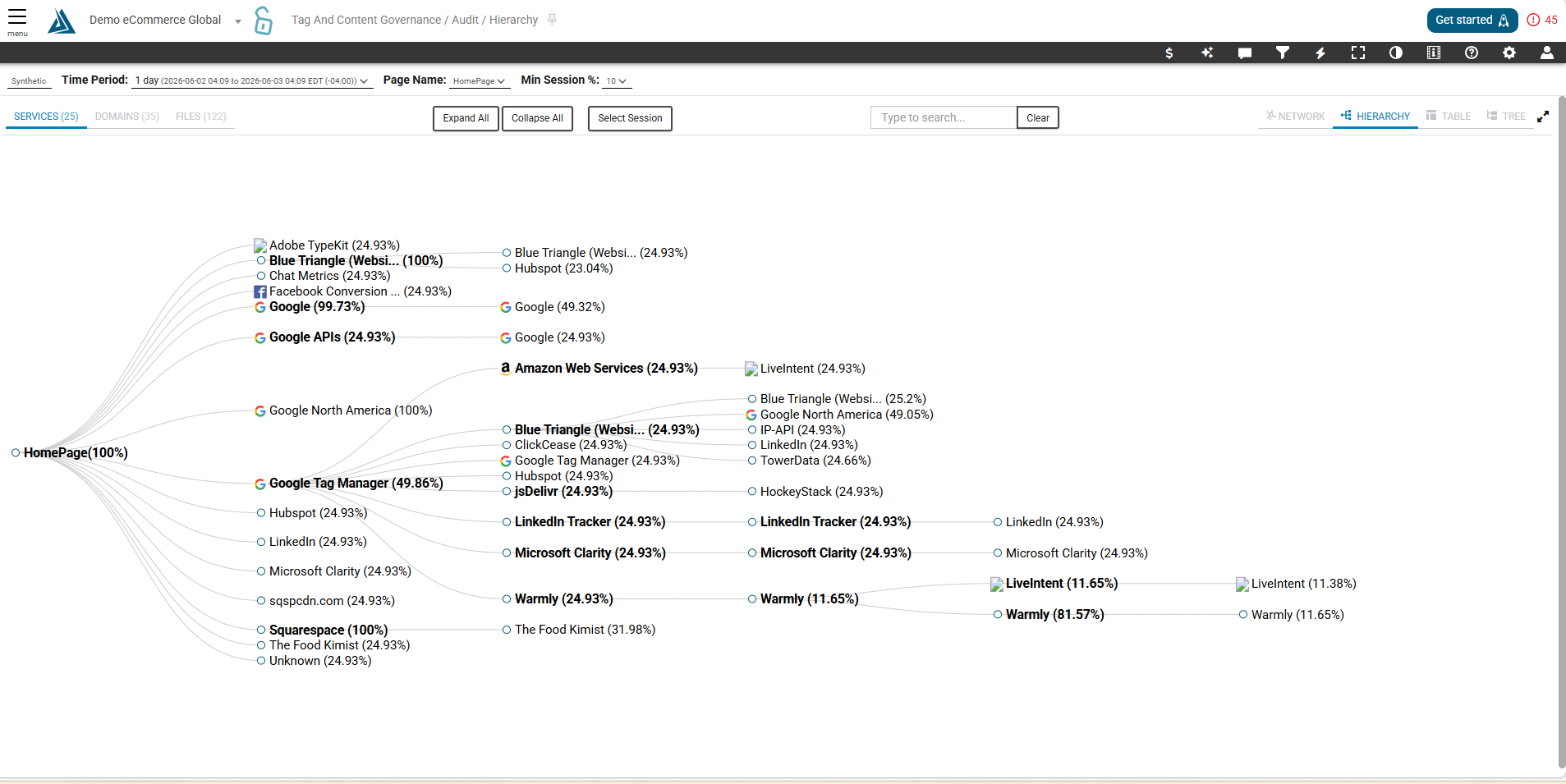
Task: Click the image icon beside LiveIntent (11.38%)
Action: [x=1242, y=585]
